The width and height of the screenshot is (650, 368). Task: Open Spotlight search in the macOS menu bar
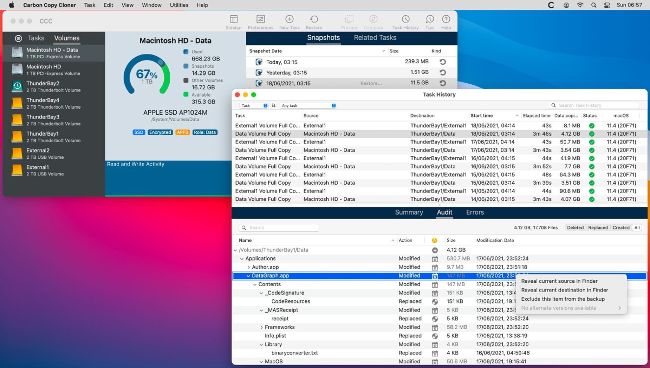pyautogui.click(x=594, y=5)
